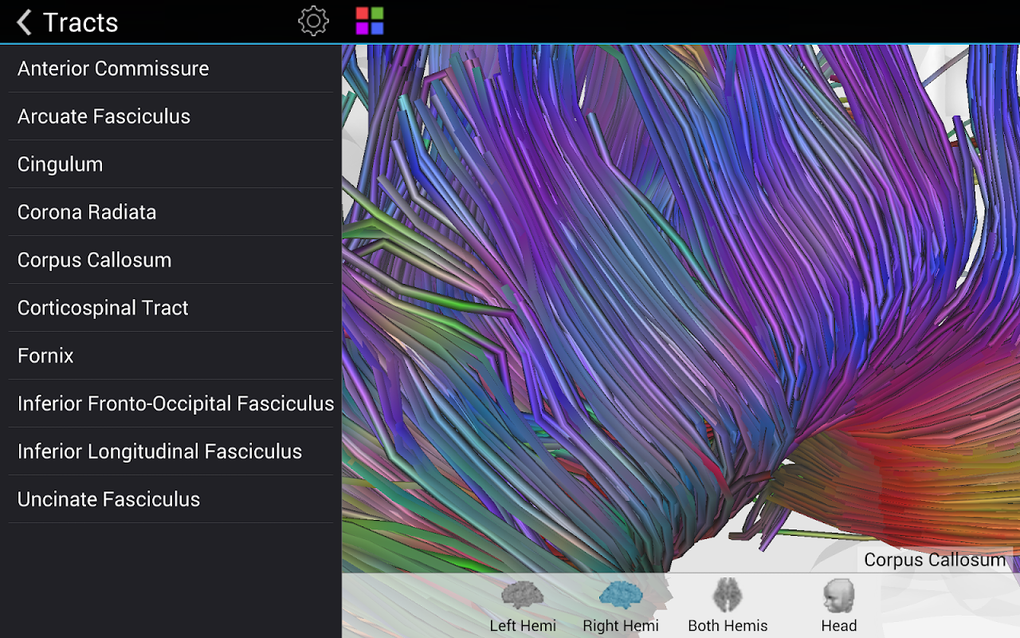Screen dimensions: 1020x638
Task: Select Corona Radiata in the list
Action: click(x=170, y=212)
